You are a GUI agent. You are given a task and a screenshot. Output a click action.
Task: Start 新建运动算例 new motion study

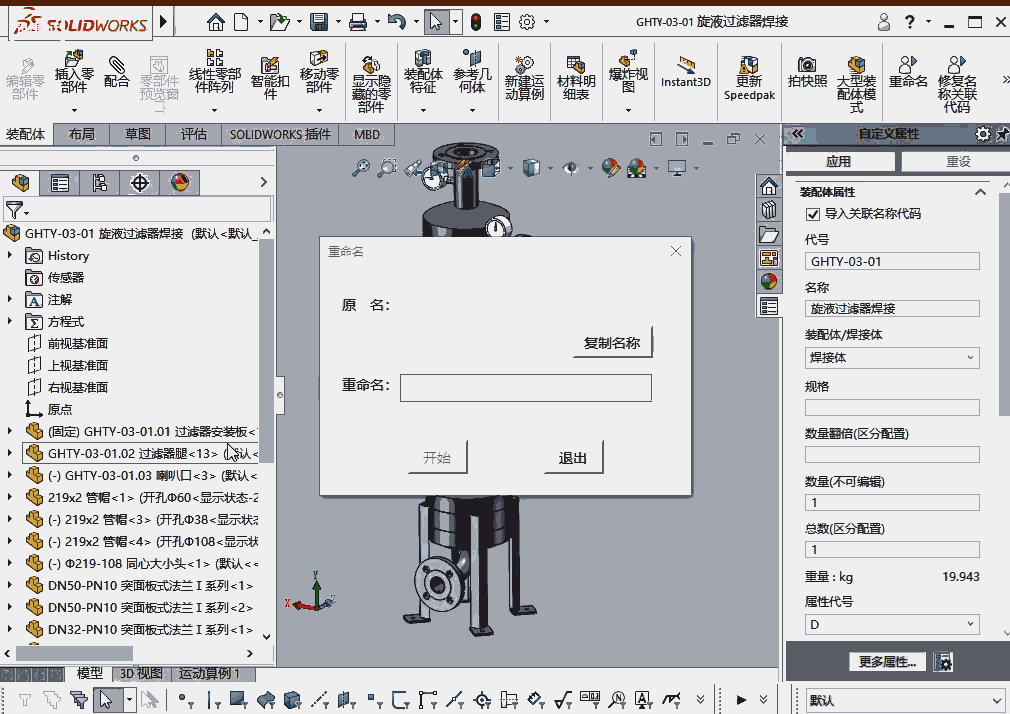coord(524,79)
